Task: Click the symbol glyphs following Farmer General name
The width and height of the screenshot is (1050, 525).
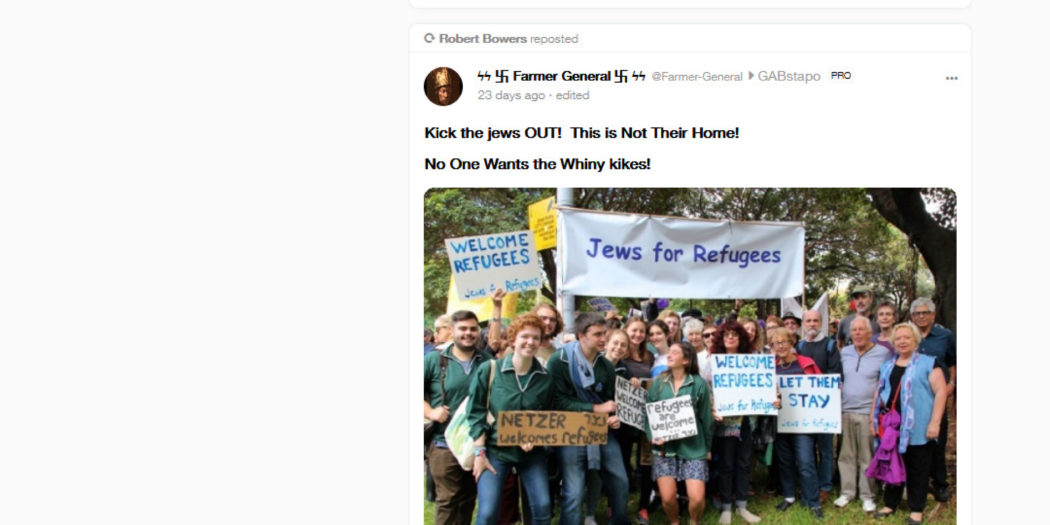Action: coord(630,76)
